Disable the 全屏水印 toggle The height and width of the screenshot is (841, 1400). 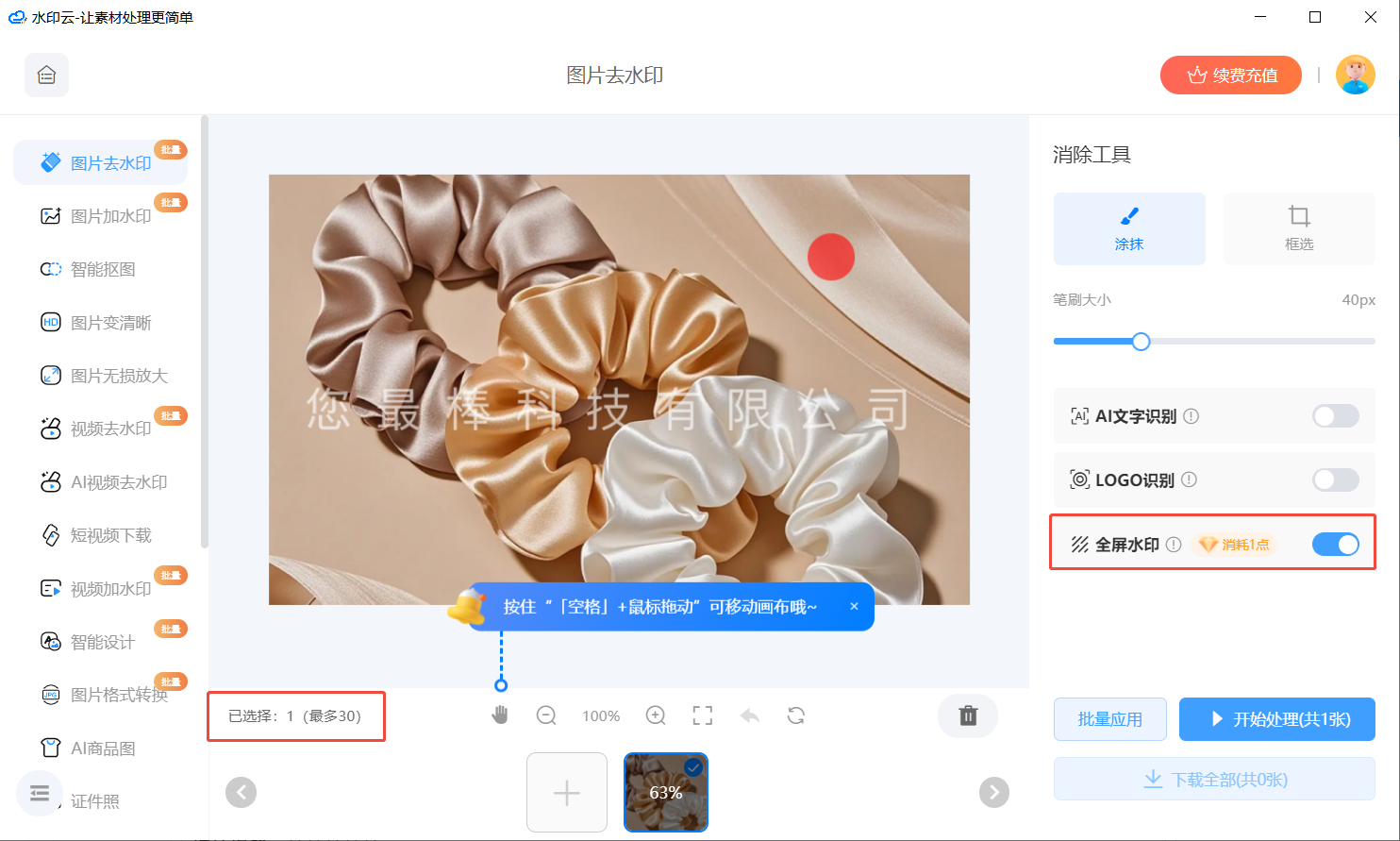[1335, 544]
